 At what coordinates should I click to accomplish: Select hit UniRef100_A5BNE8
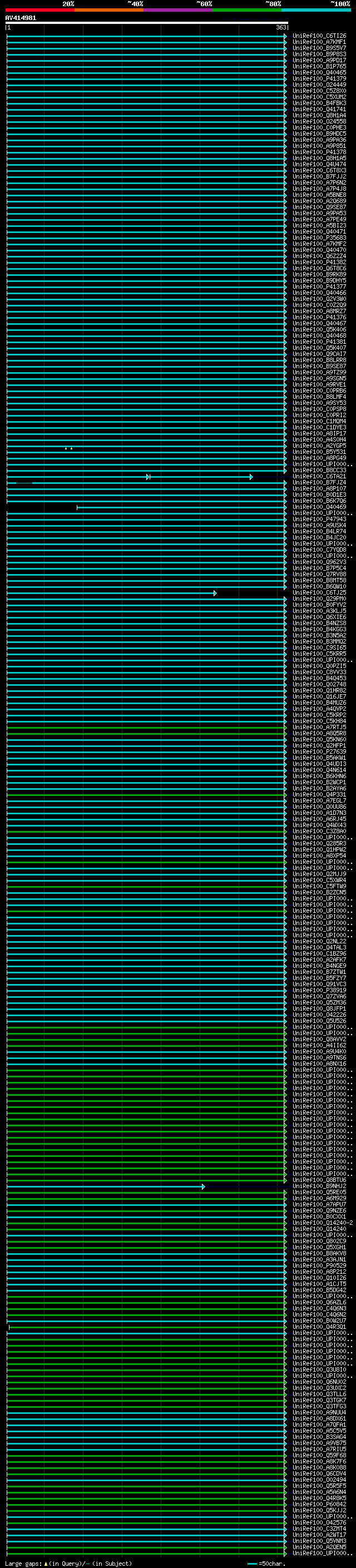[x=319, y=195]
